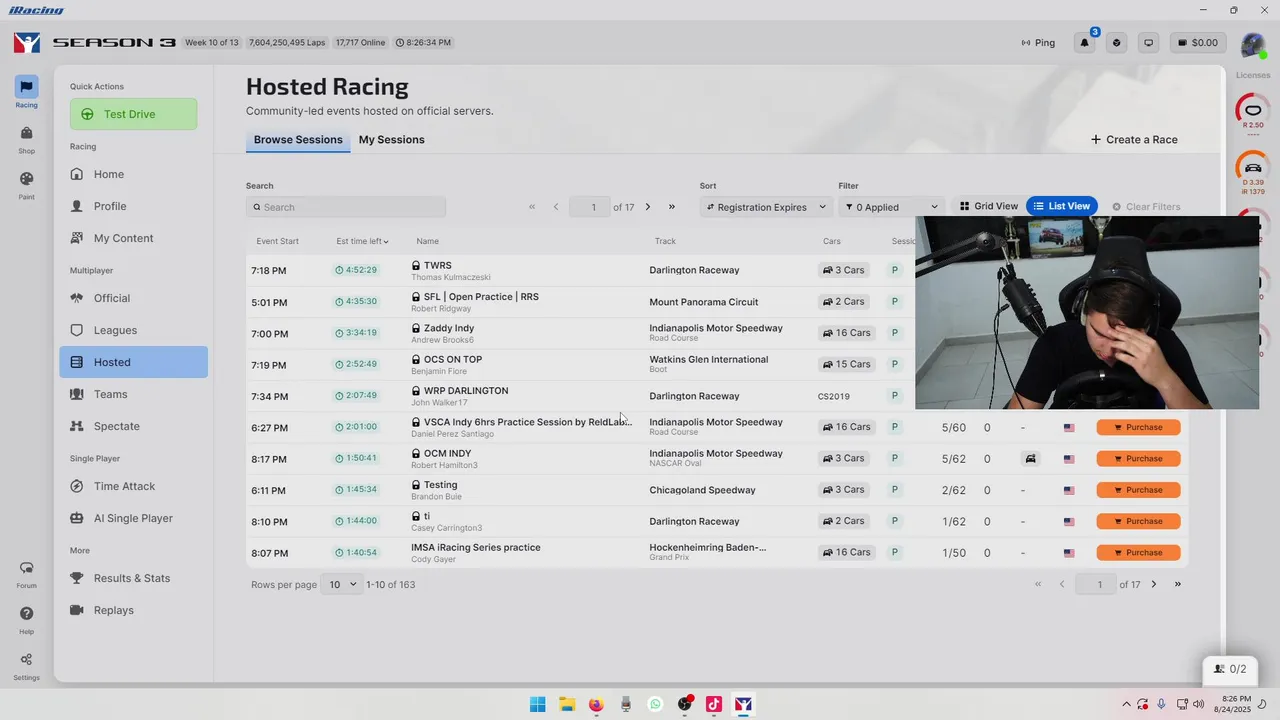This screenshot has width=1280, height=720.
Task: Open File Explorer from the taskbar
Action: pyautogui.click(x=567, y=704)
